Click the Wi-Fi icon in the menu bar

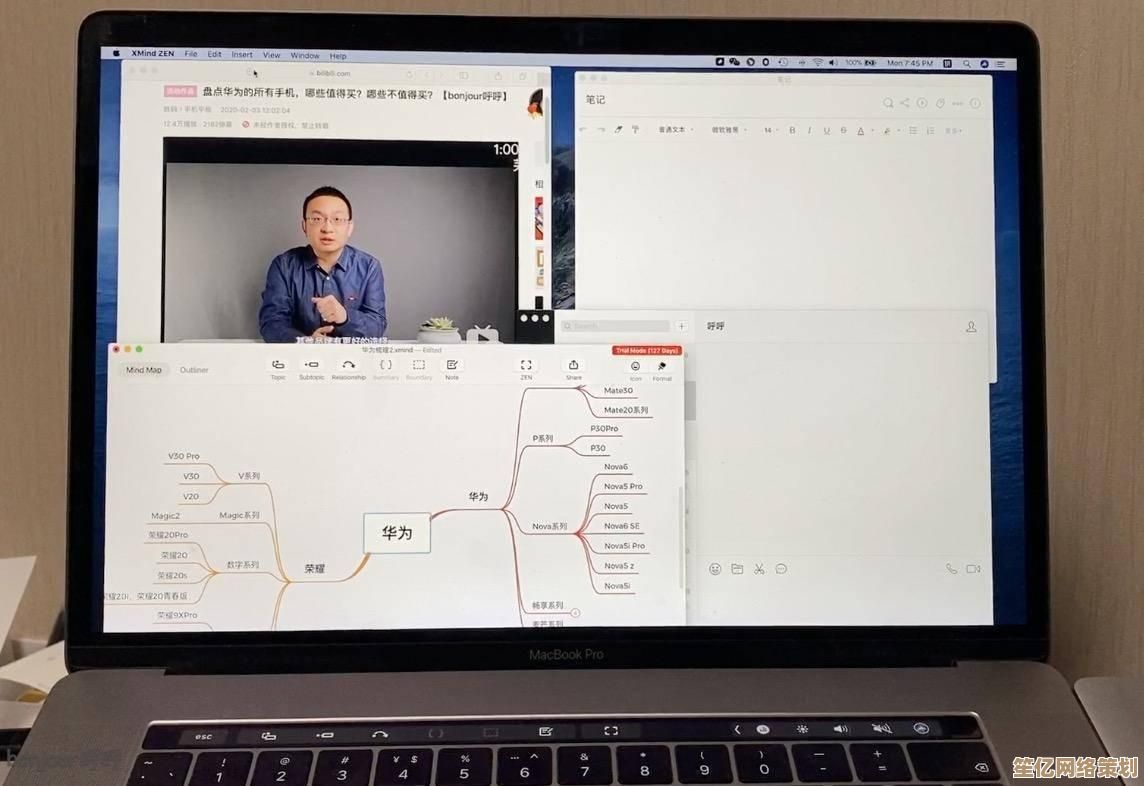[818, 63]
